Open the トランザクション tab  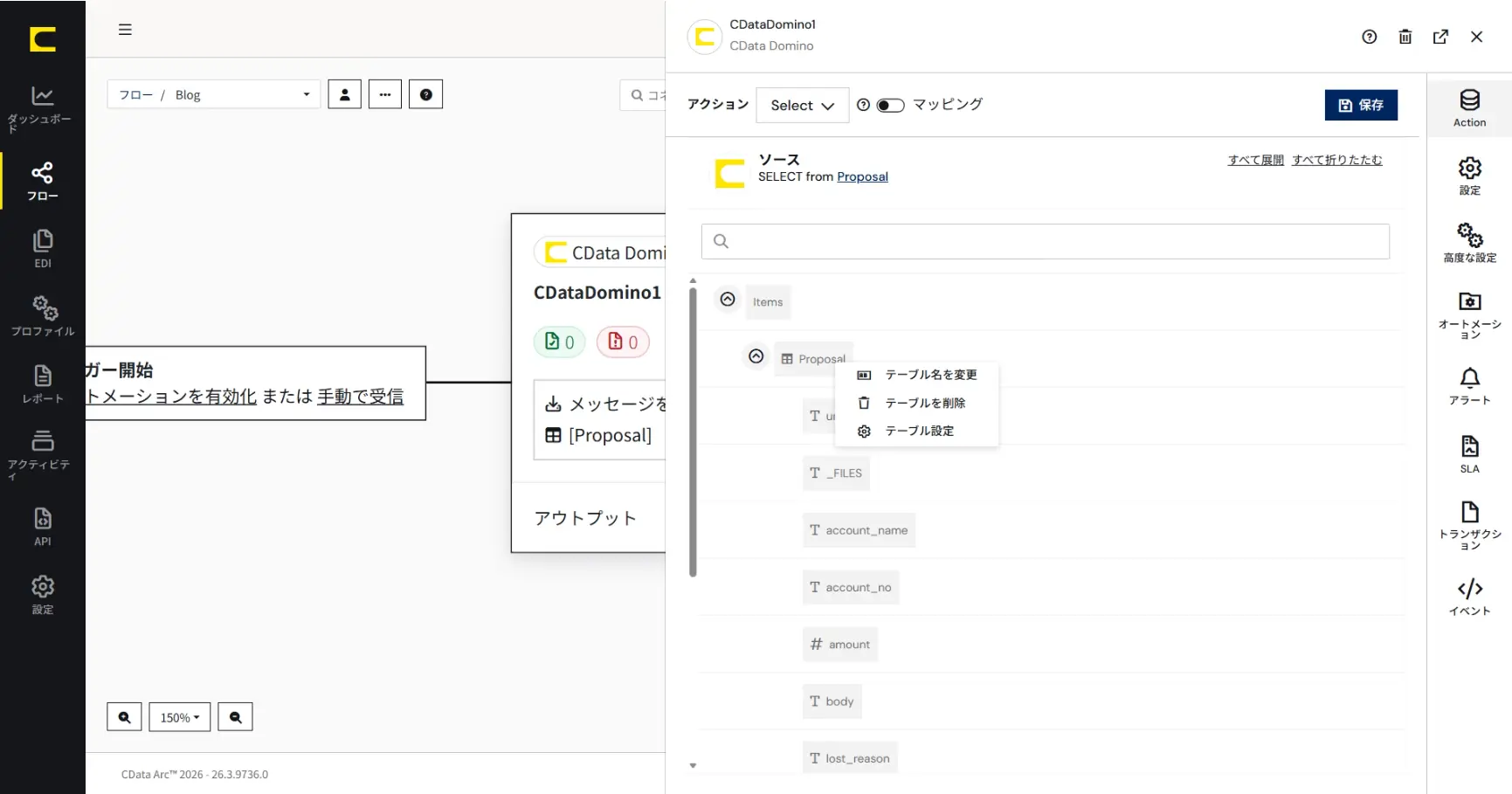tap(1470, 525)
